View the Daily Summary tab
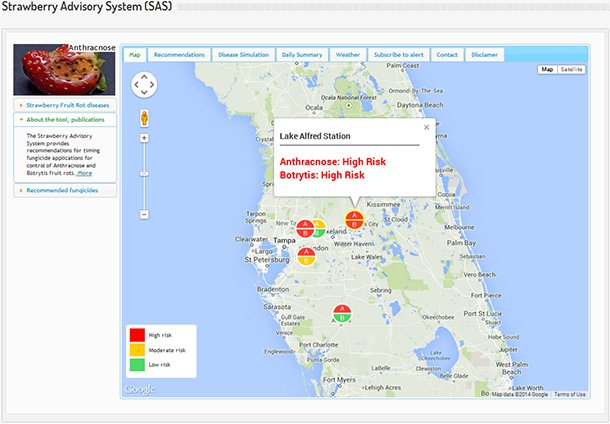 tap(302, 55)
